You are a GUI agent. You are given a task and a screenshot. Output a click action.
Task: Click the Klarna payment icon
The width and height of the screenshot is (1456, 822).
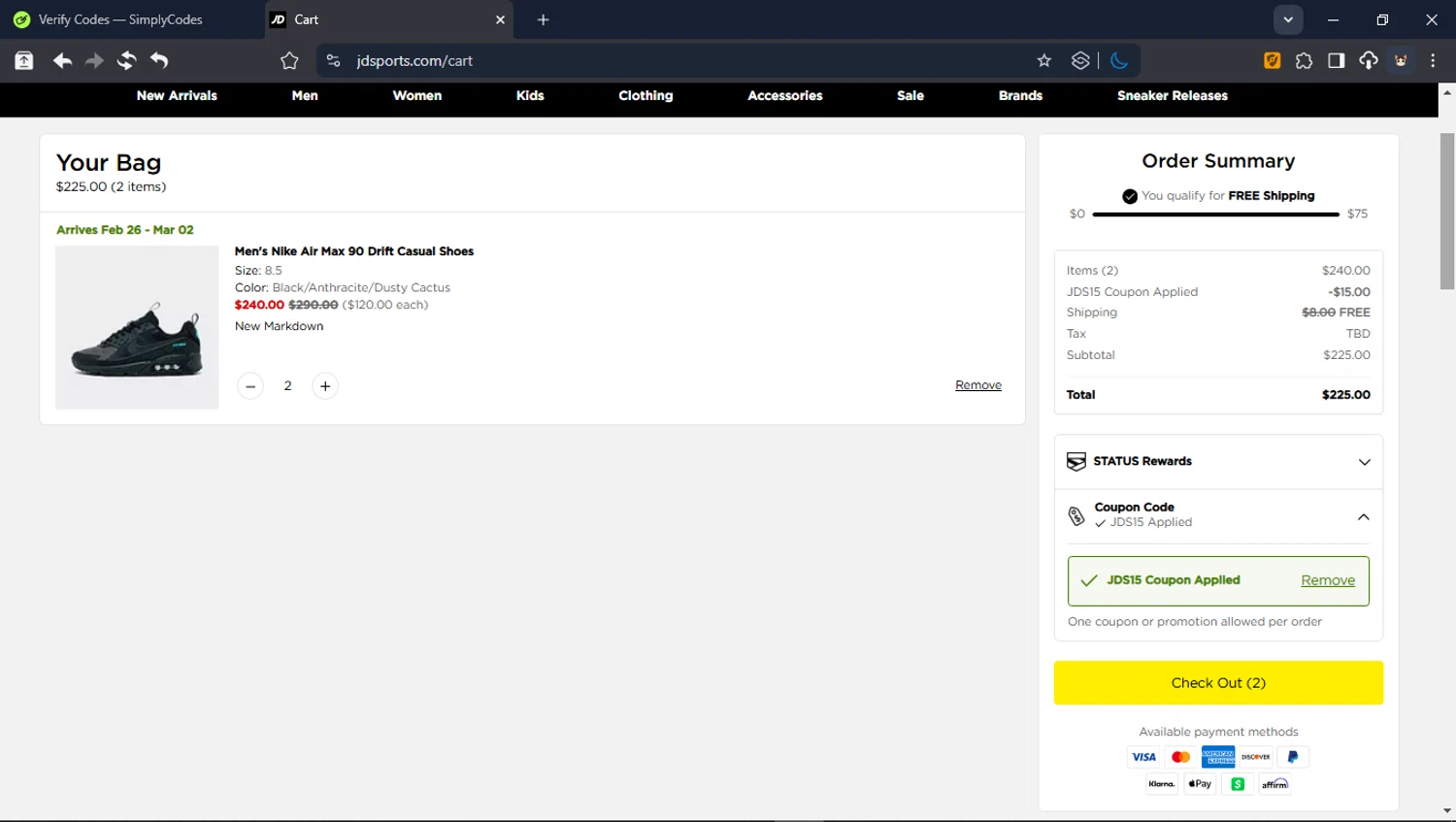pyautogui.click(x=1162, y=784)
